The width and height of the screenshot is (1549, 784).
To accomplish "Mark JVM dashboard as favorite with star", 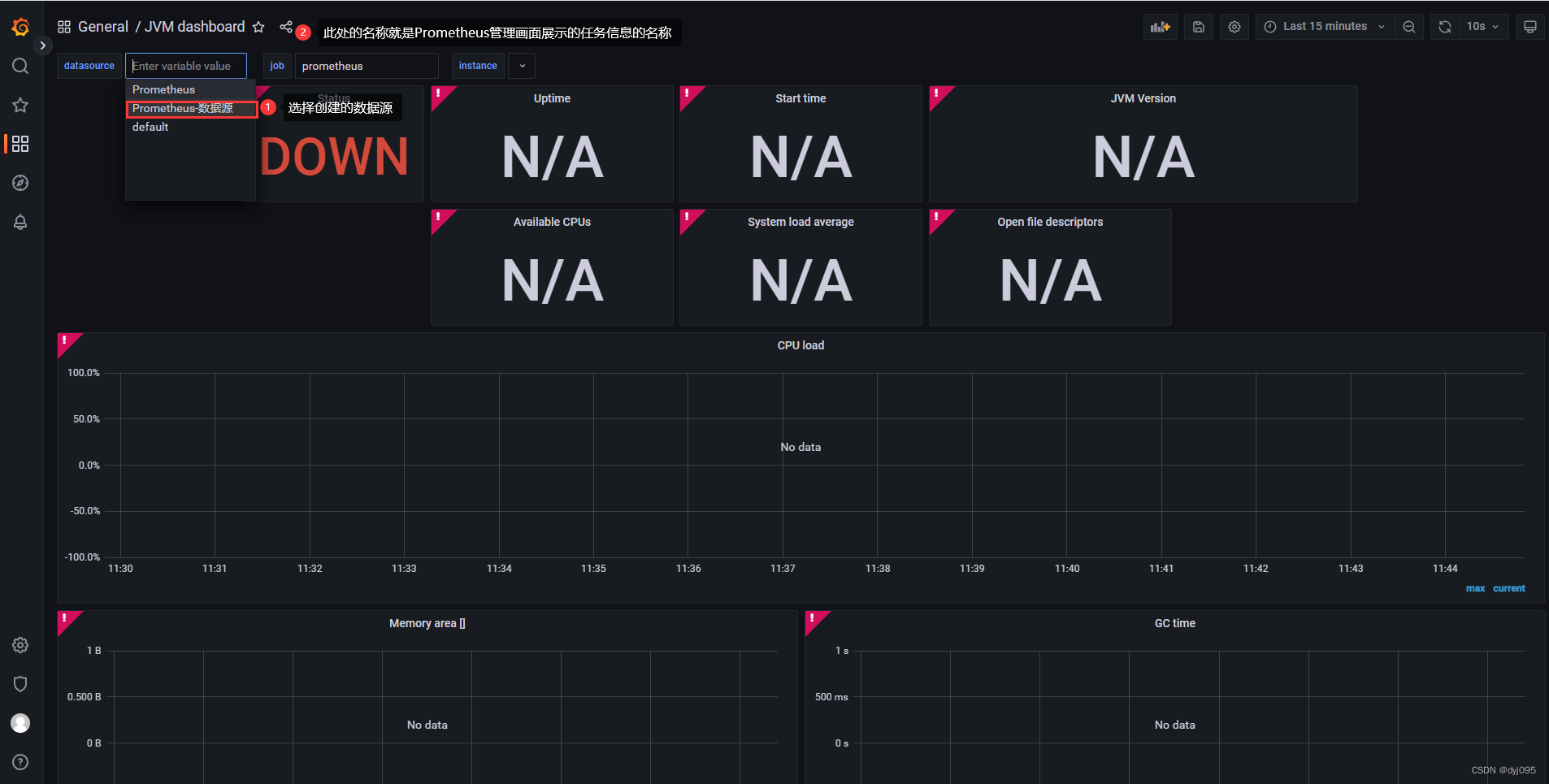I will click(x=258, y=27).
